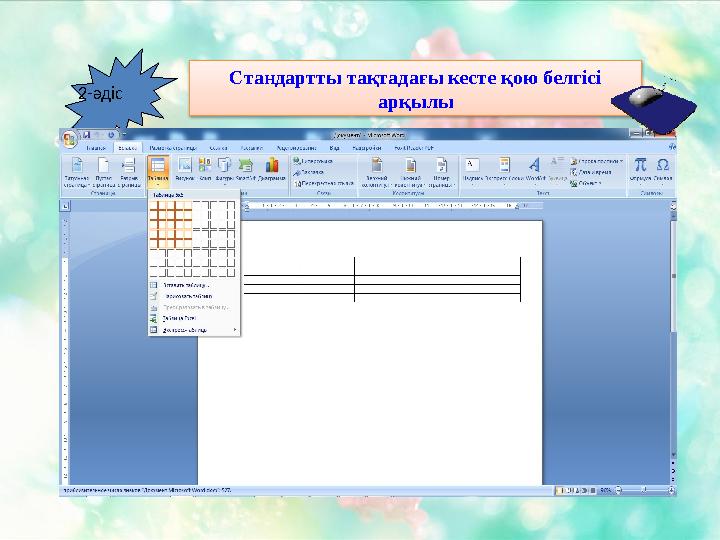Open the Вид ribbon tab
The image size is (720, 540).
tap(334, 148)
